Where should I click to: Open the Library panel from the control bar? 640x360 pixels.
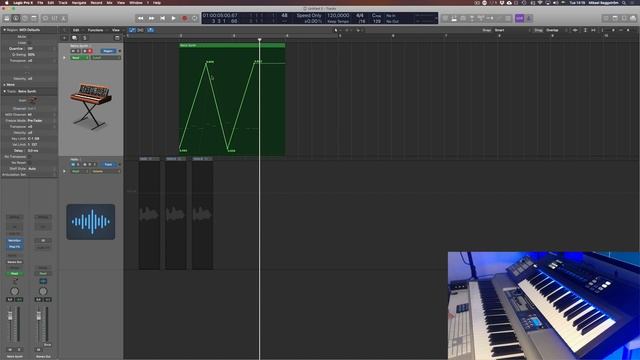coord(7,18)
